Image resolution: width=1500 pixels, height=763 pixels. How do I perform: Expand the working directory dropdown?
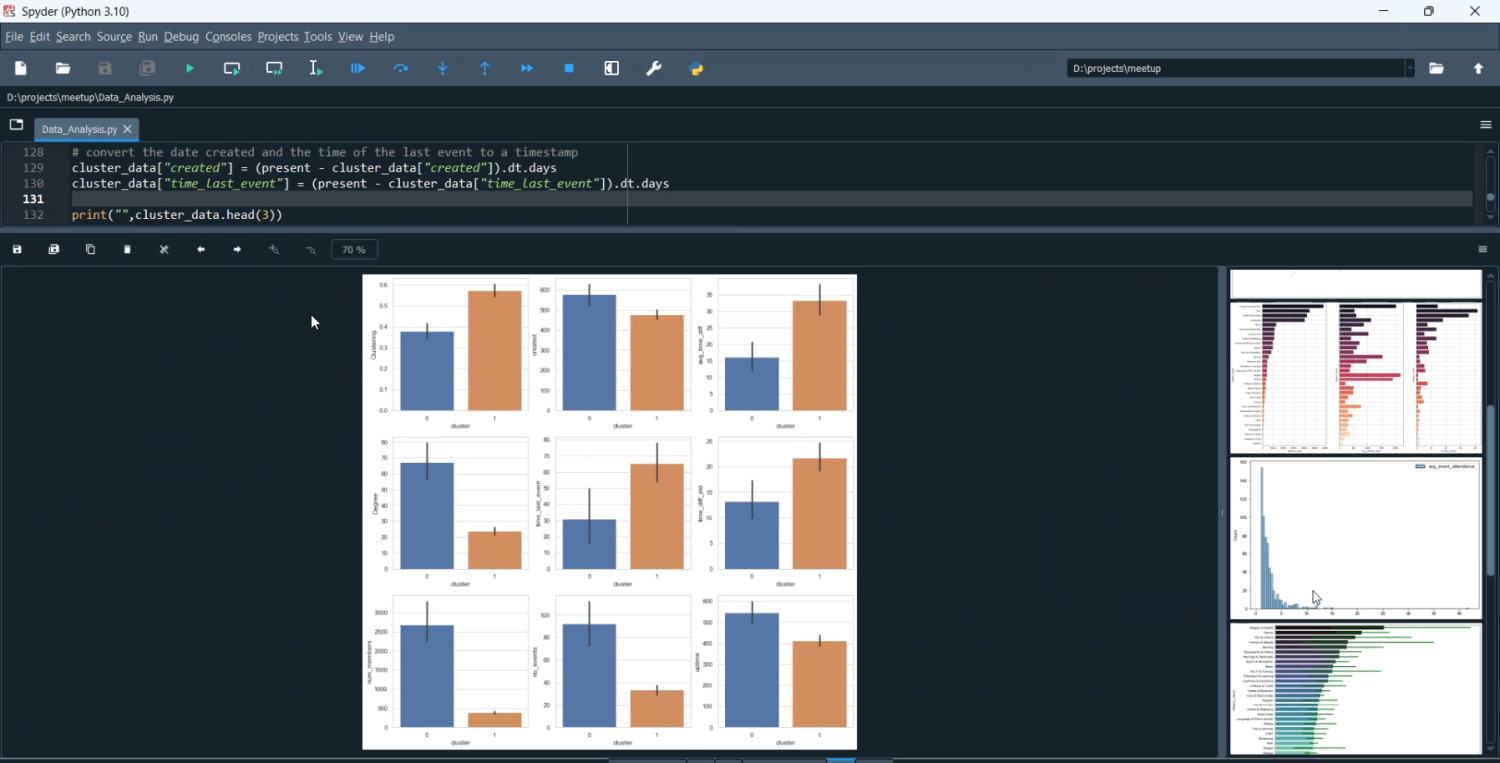point(1410,69)
